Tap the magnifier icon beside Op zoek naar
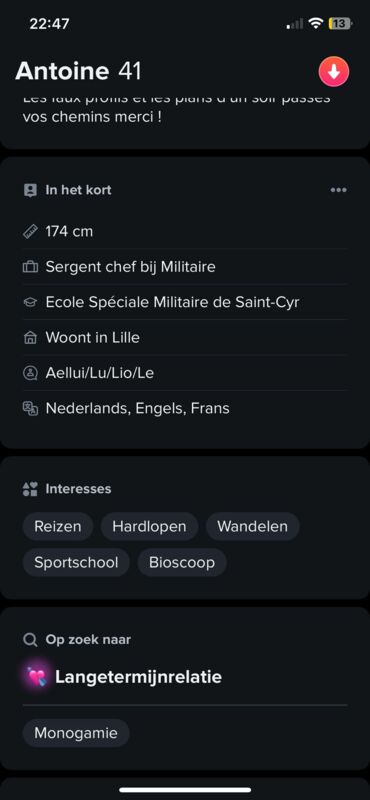 (30, 639)
